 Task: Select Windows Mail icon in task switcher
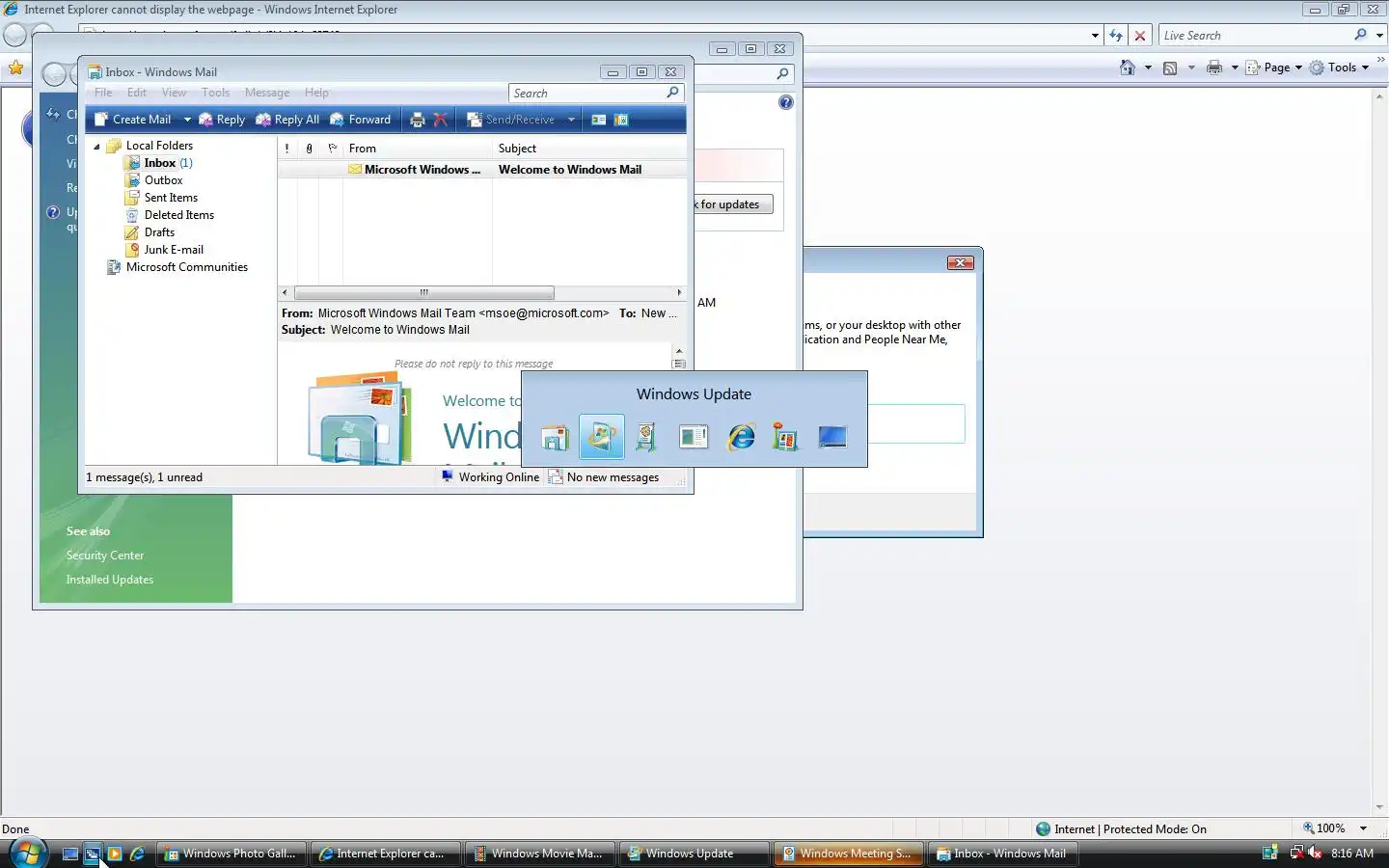pos(556,437)
